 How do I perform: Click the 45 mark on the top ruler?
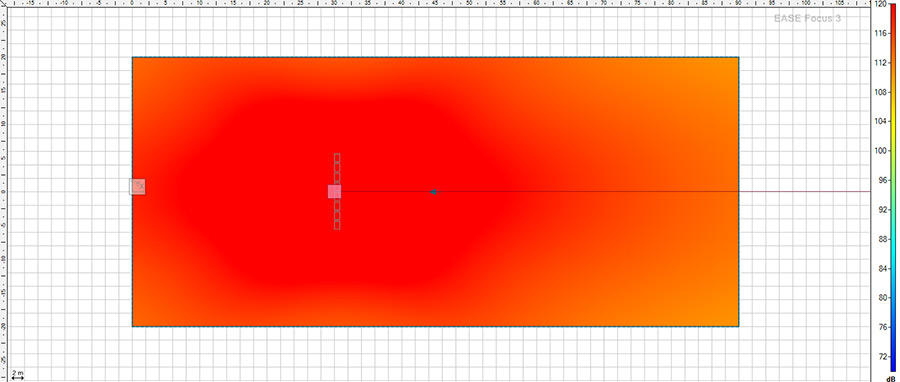pos(435,3)
